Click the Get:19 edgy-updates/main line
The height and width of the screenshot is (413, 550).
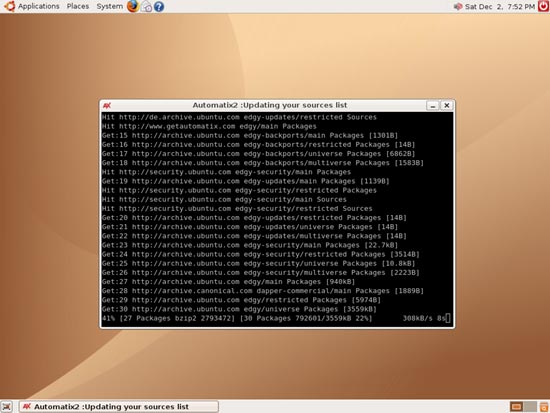pyautogui.click(x=246, y=181)
